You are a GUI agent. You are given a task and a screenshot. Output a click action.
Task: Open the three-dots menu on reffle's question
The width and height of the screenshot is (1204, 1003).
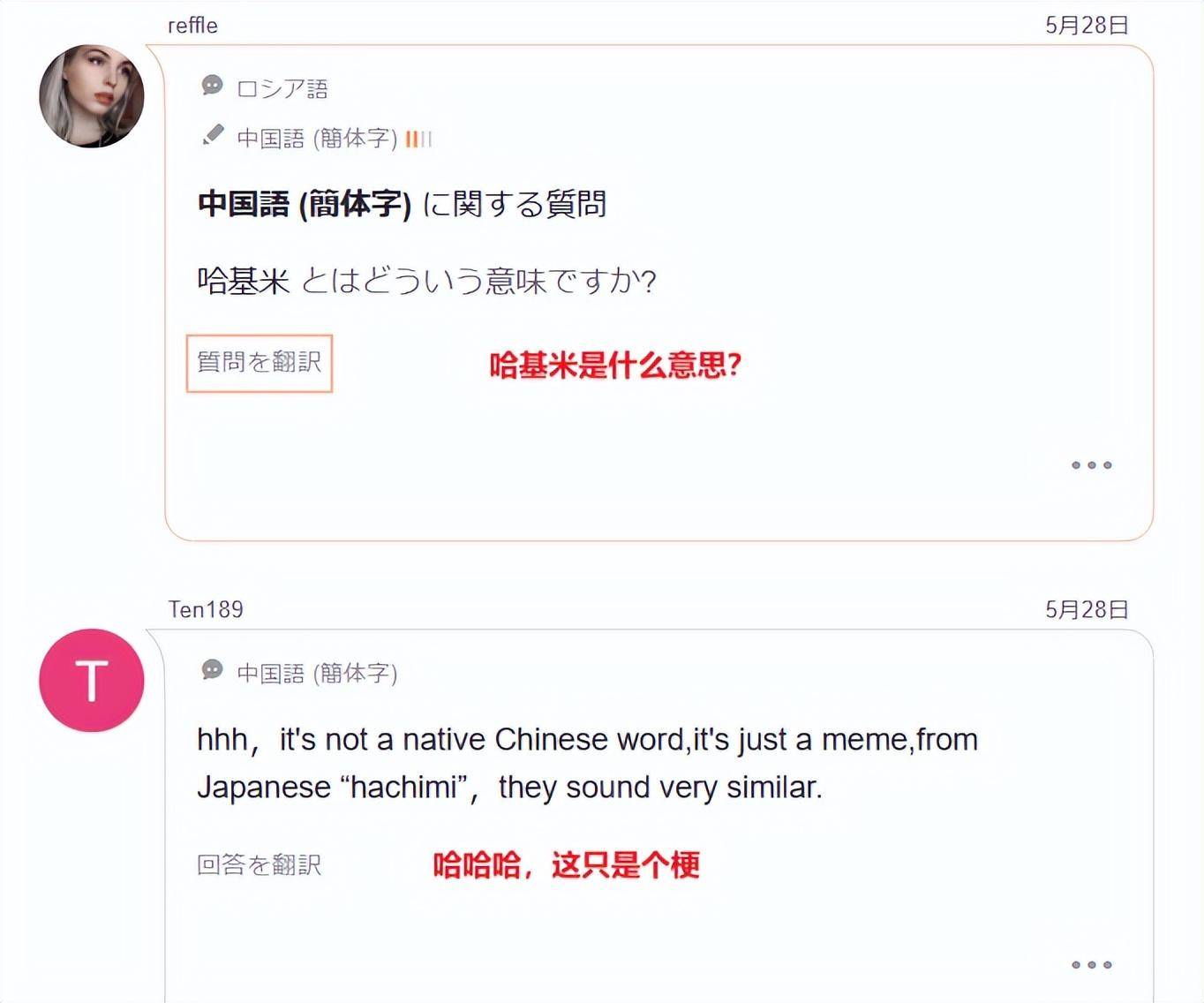tap(1092, 465)
